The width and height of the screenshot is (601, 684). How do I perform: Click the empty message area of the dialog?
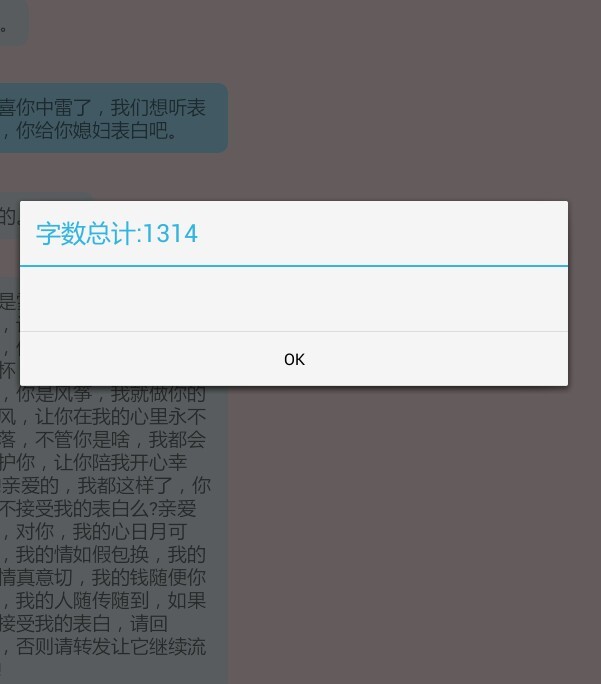294,299
